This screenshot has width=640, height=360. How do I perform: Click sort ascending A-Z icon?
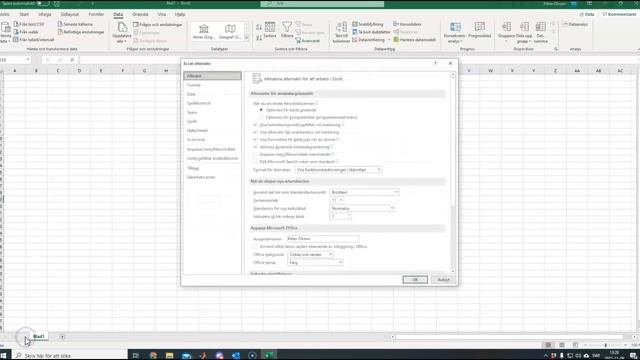pyautogui.click(x=259, y=27)
